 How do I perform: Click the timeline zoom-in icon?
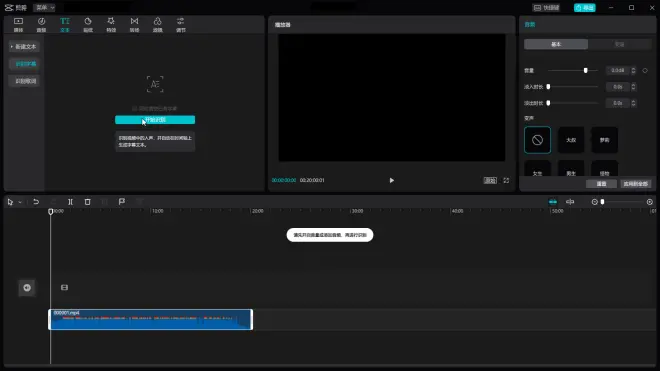pyautogui.click(x=649, y=202)
